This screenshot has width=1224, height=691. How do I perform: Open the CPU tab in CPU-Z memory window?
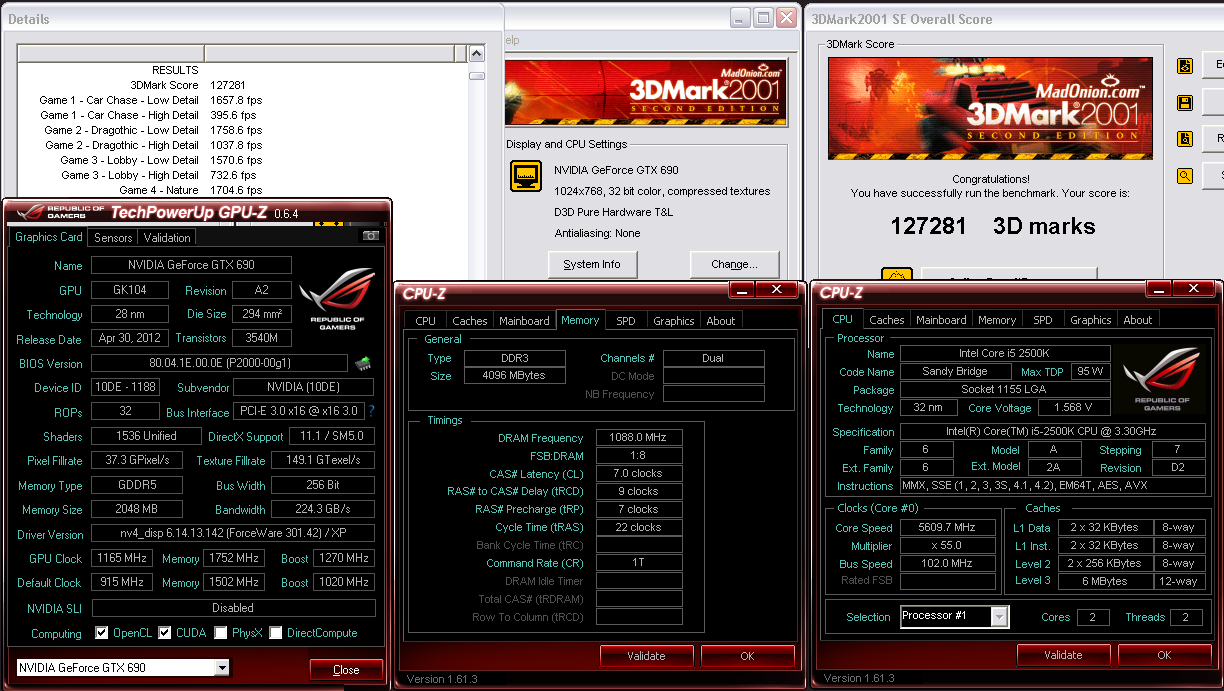[x=426, y=321]
